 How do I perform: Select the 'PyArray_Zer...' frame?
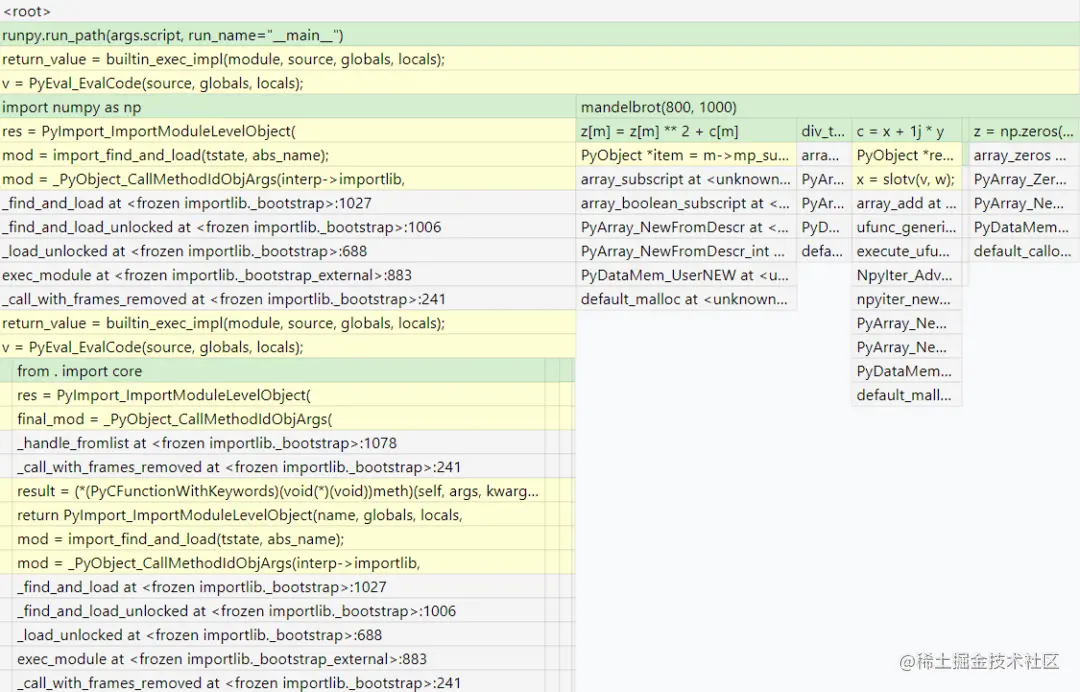click(1024, 179)
